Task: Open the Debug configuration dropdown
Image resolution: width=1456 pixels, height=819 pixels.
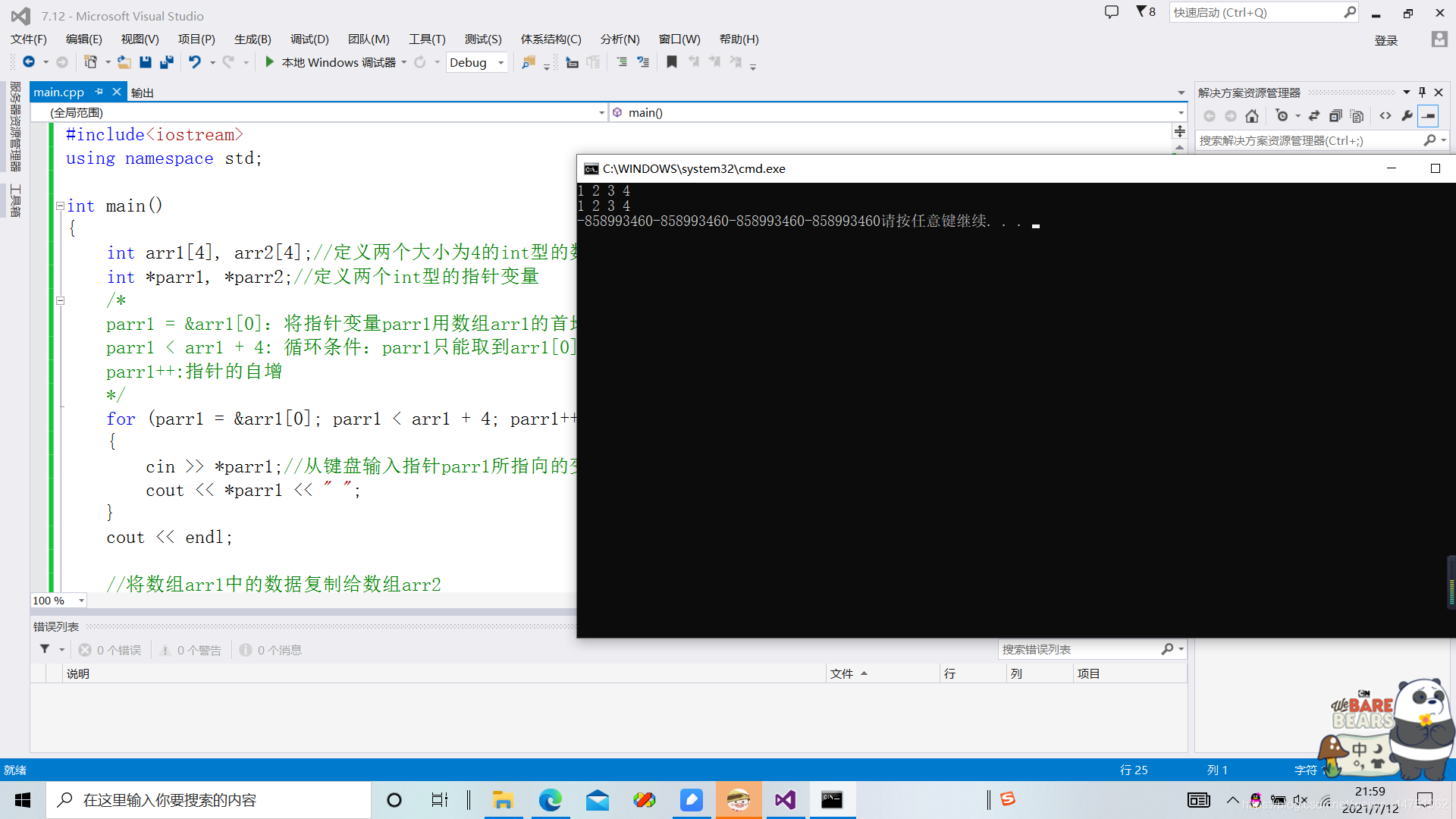Action: click(x=500, y=63)
